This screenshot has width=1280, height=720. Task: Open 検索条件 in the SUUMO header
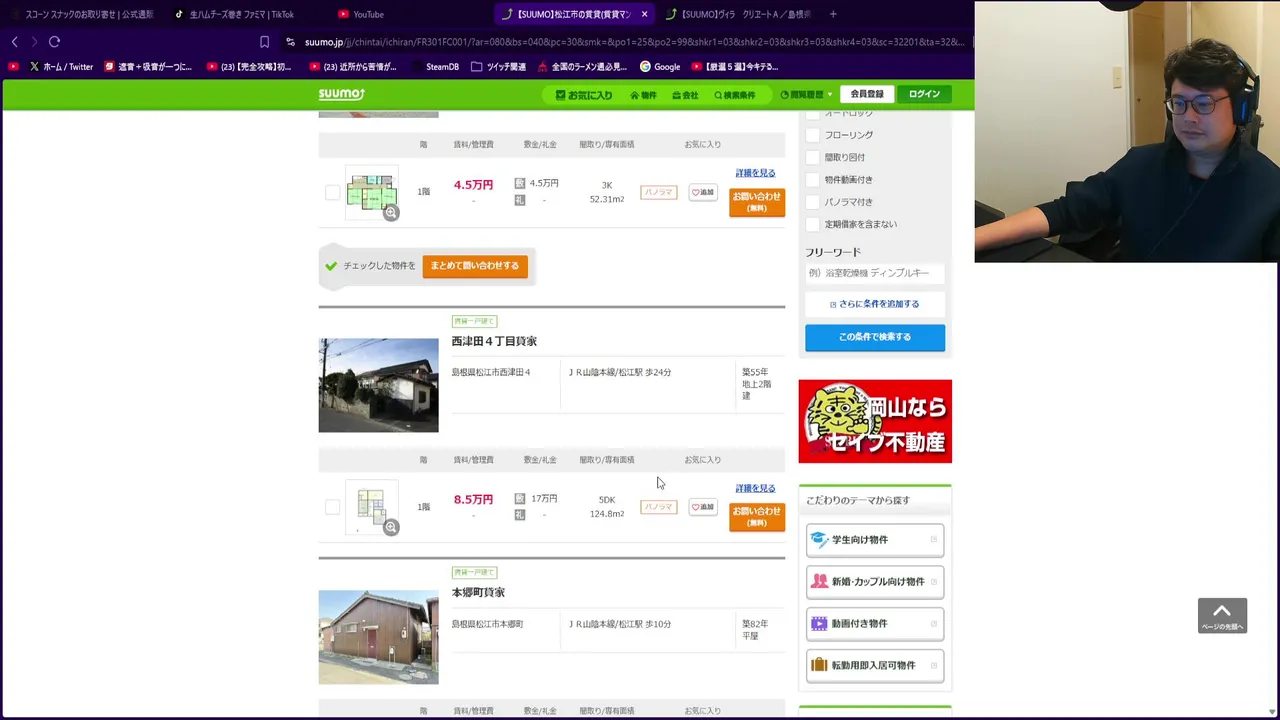click(735, 95)
